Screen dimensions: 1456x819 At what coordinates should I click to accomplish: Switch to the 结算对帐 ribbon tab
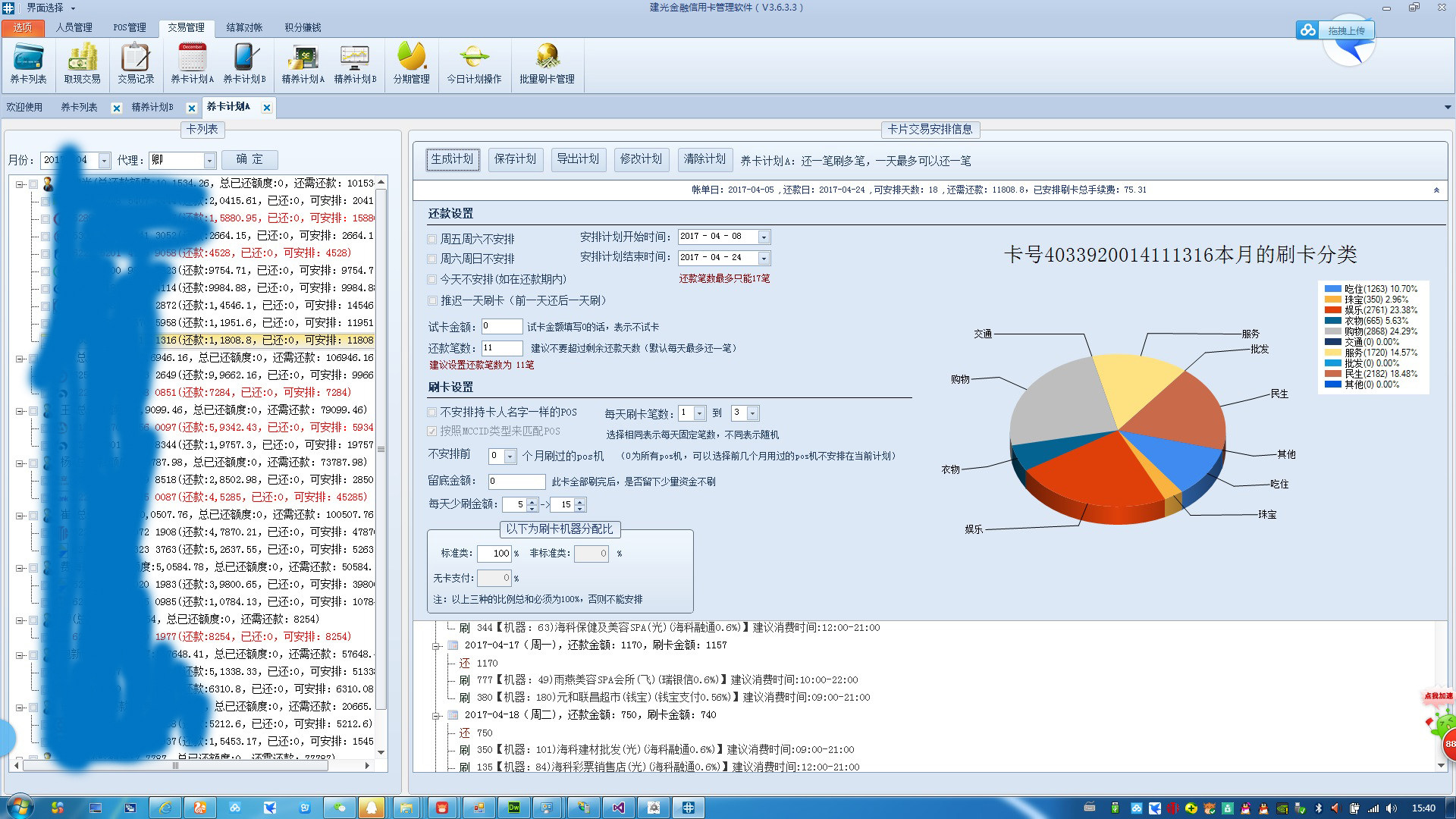coord(244,28)
